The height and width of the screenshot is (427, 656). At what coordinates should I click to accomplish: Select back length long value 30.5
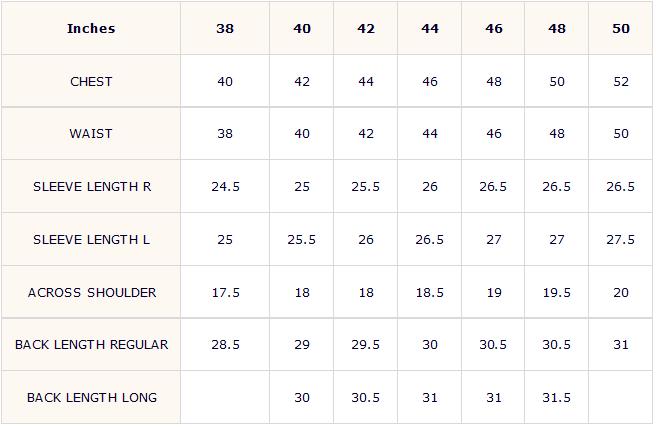point(366,397)
